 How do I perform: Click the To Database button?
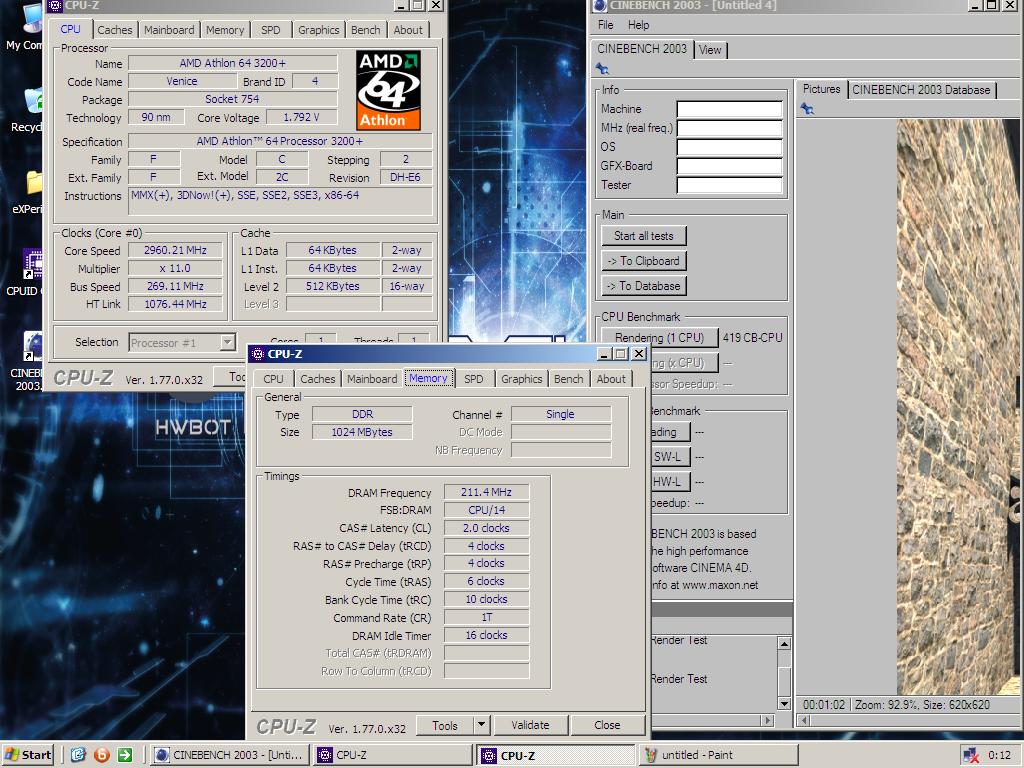click(643, 285)
